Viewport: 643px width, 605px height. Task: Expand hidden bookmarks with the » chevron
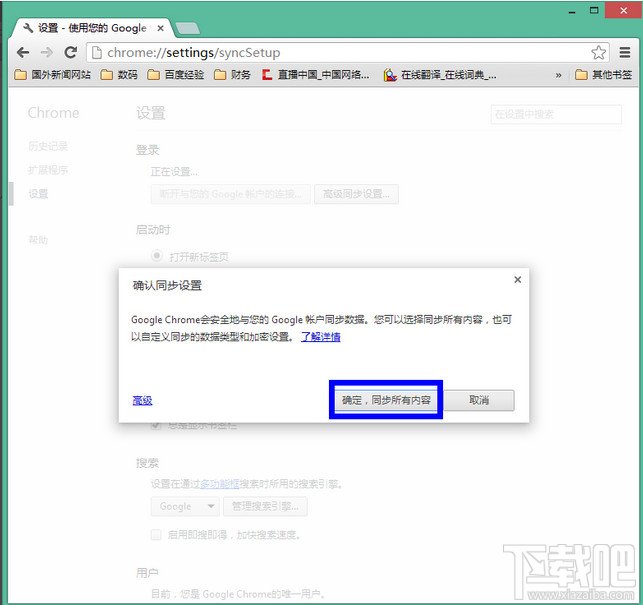[558, 75]
